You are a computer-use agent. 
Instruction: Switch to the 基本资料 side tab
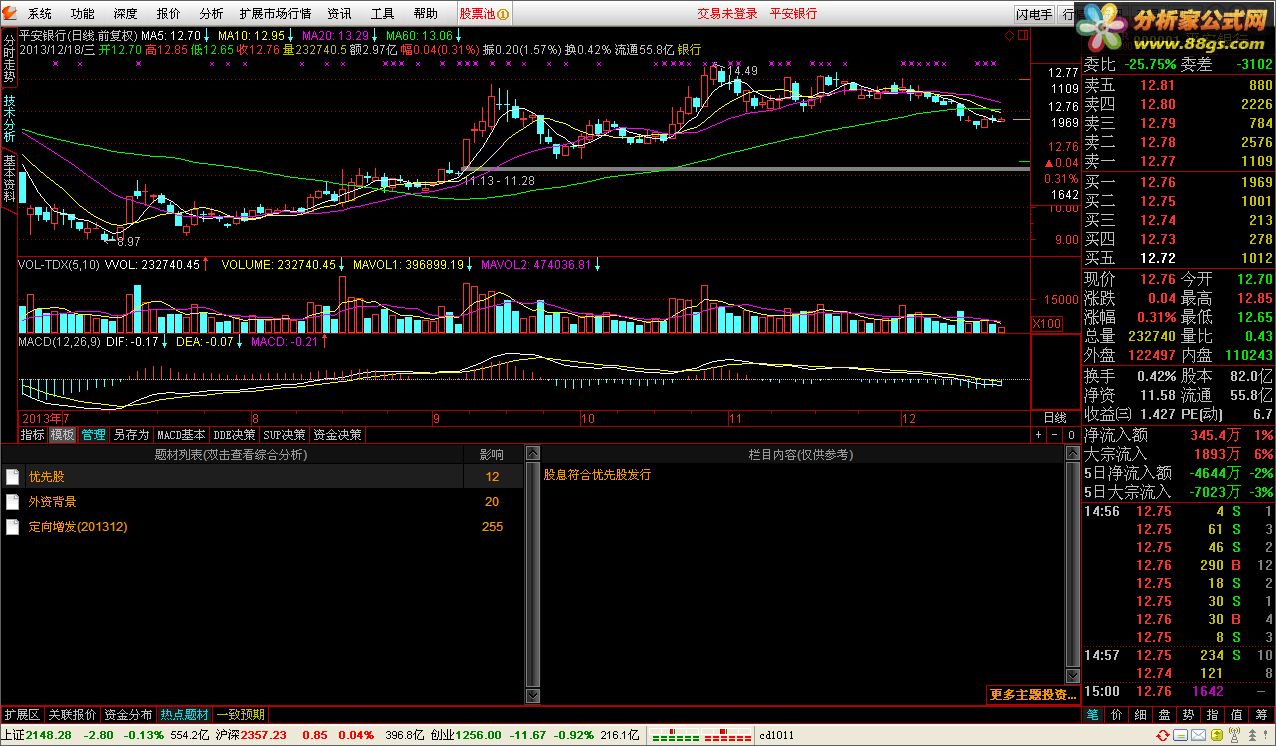(9, 178)
